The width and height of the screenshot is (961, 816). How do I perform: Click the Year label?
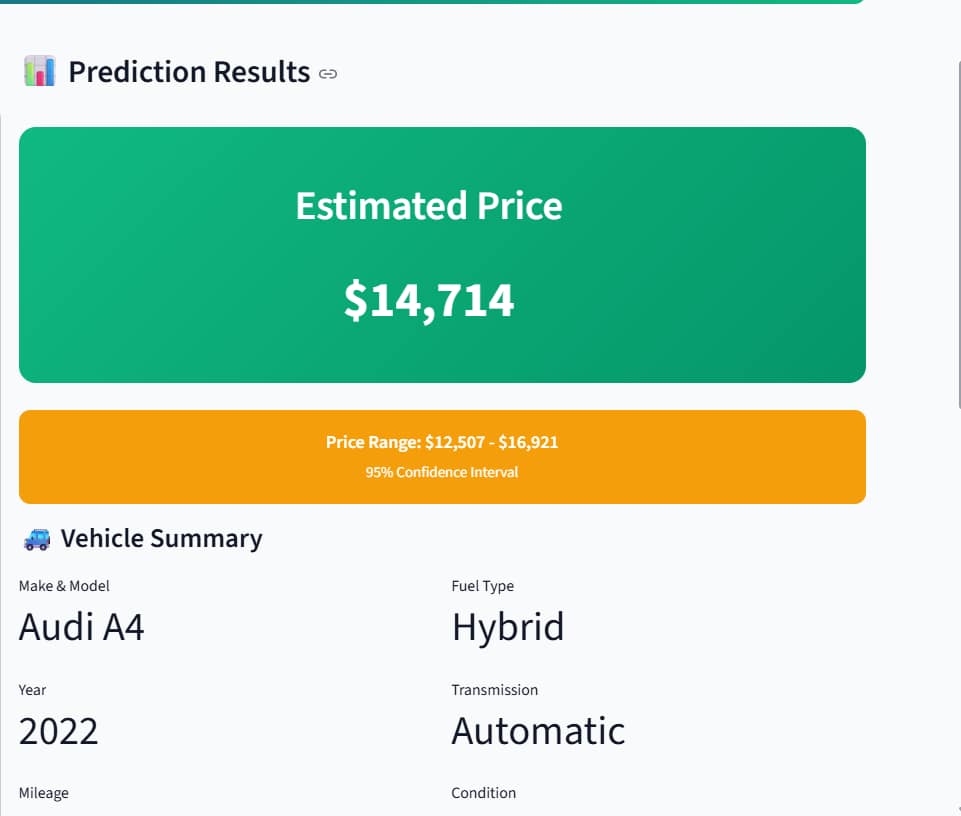33,690
